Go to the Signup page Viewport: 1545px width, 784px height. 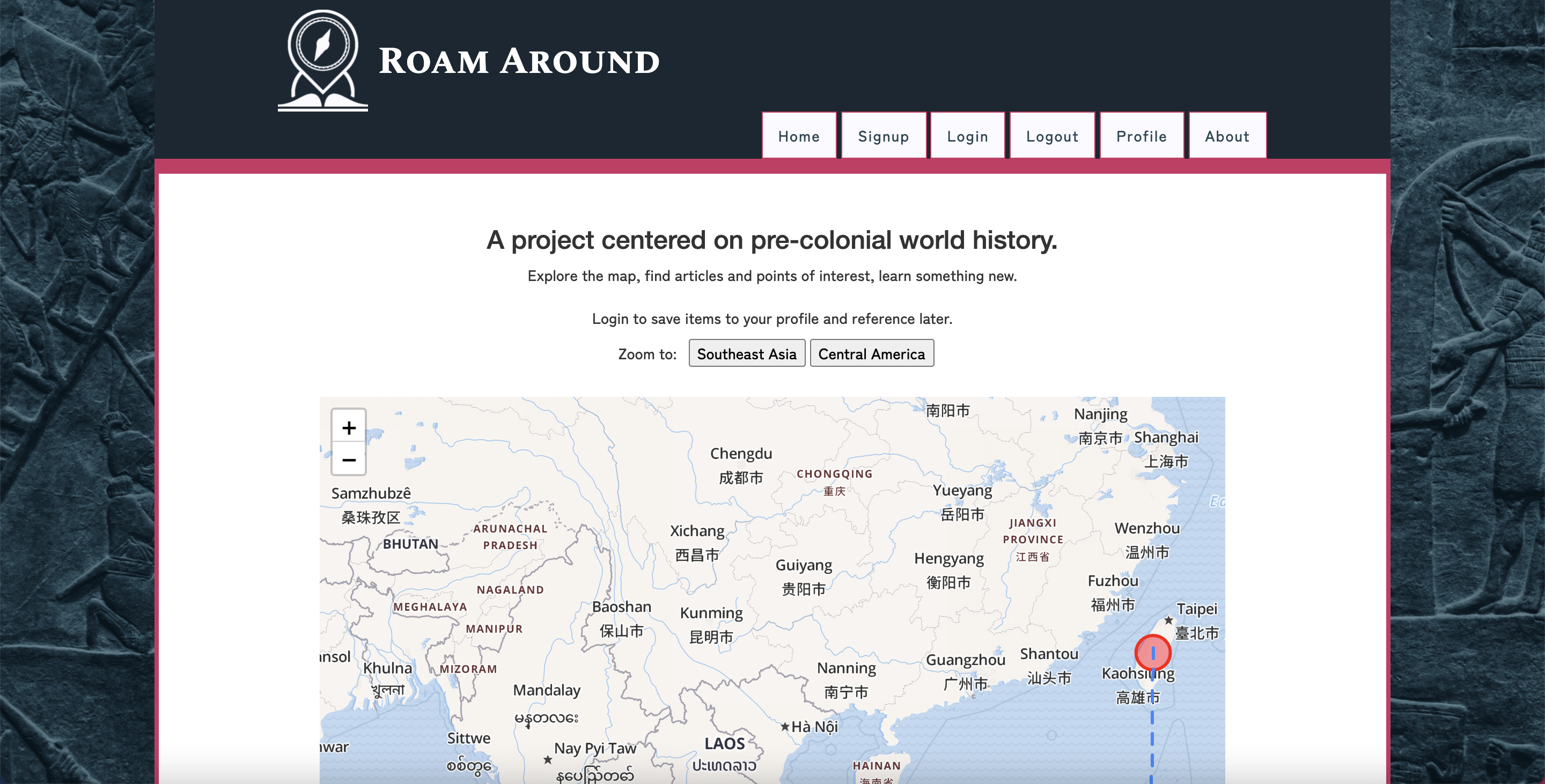click(x=883, y=136)
